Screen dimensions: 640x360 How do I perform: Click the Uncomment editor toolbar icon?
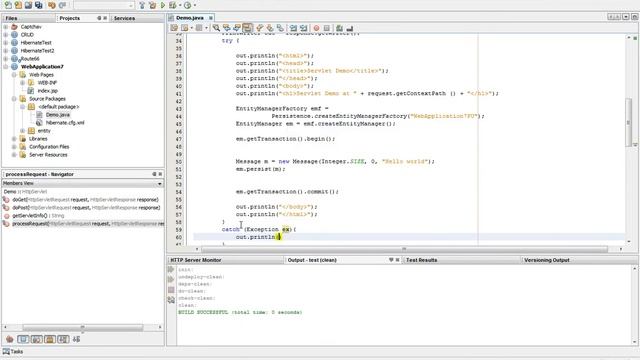tap(350, 28)
